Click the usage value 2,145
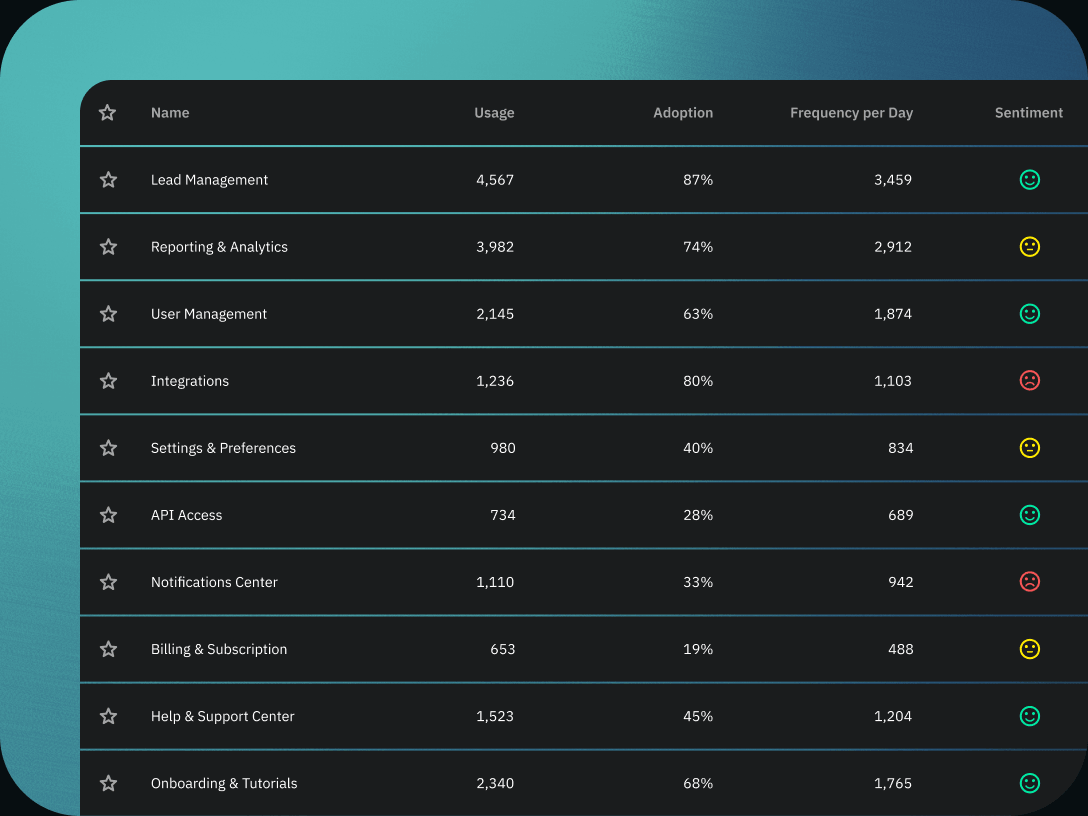The width and height of the screenshot is (1088, 816). (495, 314)
